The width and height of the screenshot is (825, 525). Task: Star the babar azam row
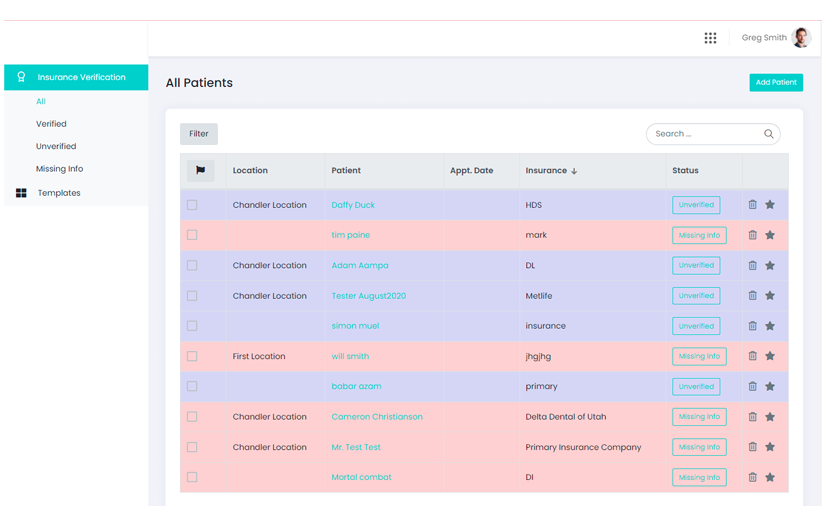[770, 387]
